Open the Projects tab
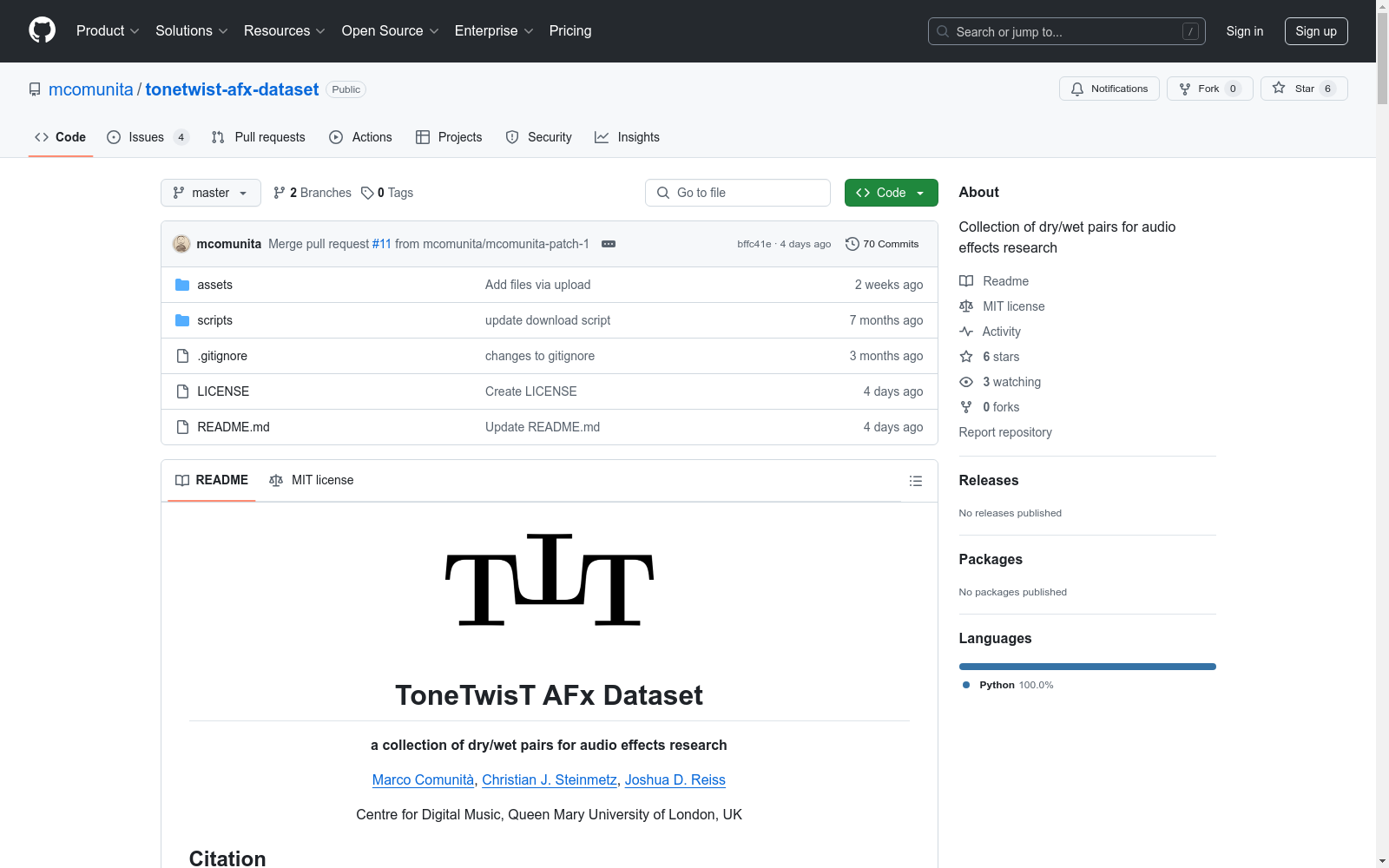The width and height of the screenshot is (1389, 868). [x=449, y=137]
